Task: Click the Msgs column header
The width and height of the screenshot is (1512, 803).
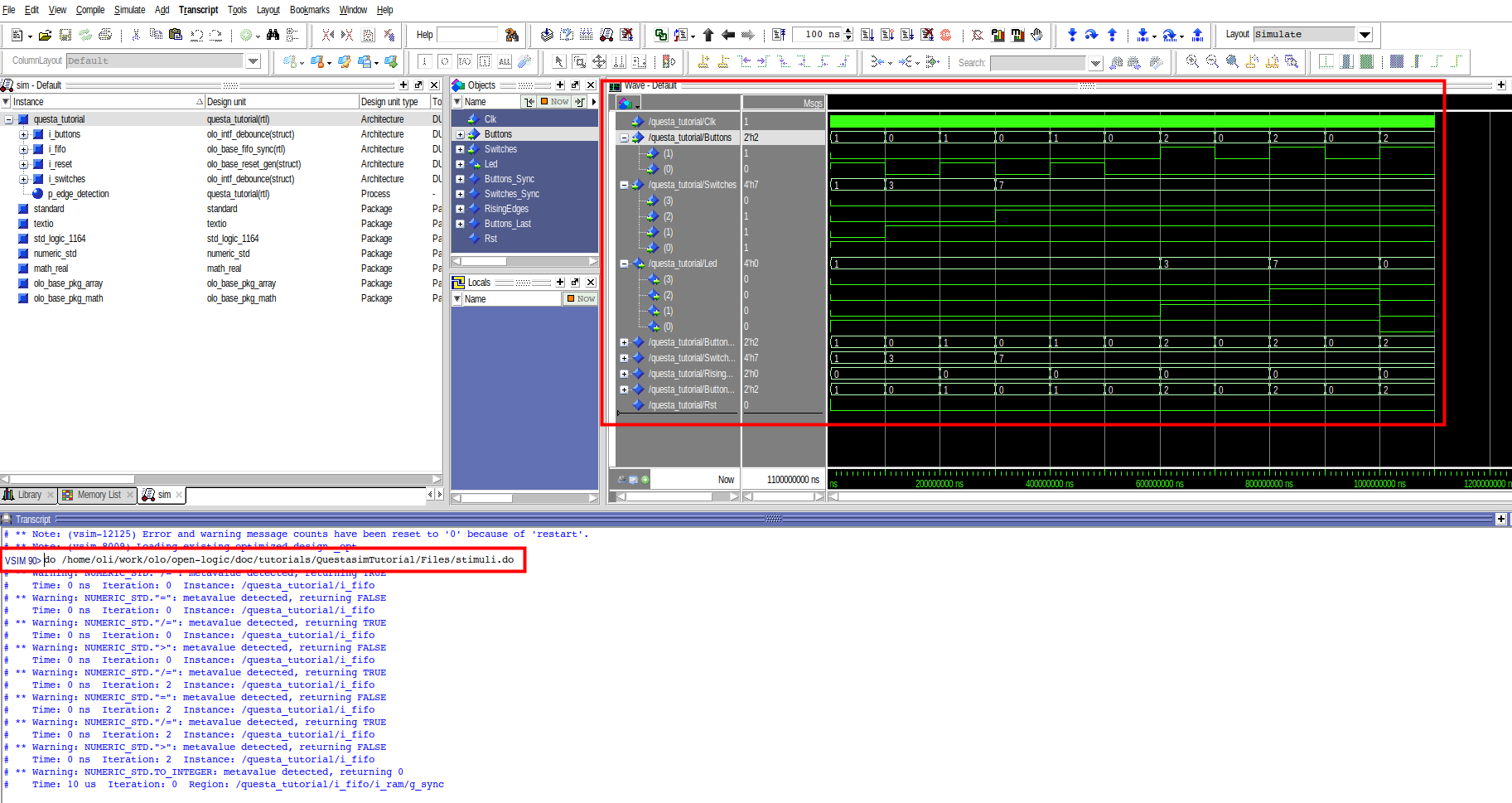Action: (x=784, y=103)
